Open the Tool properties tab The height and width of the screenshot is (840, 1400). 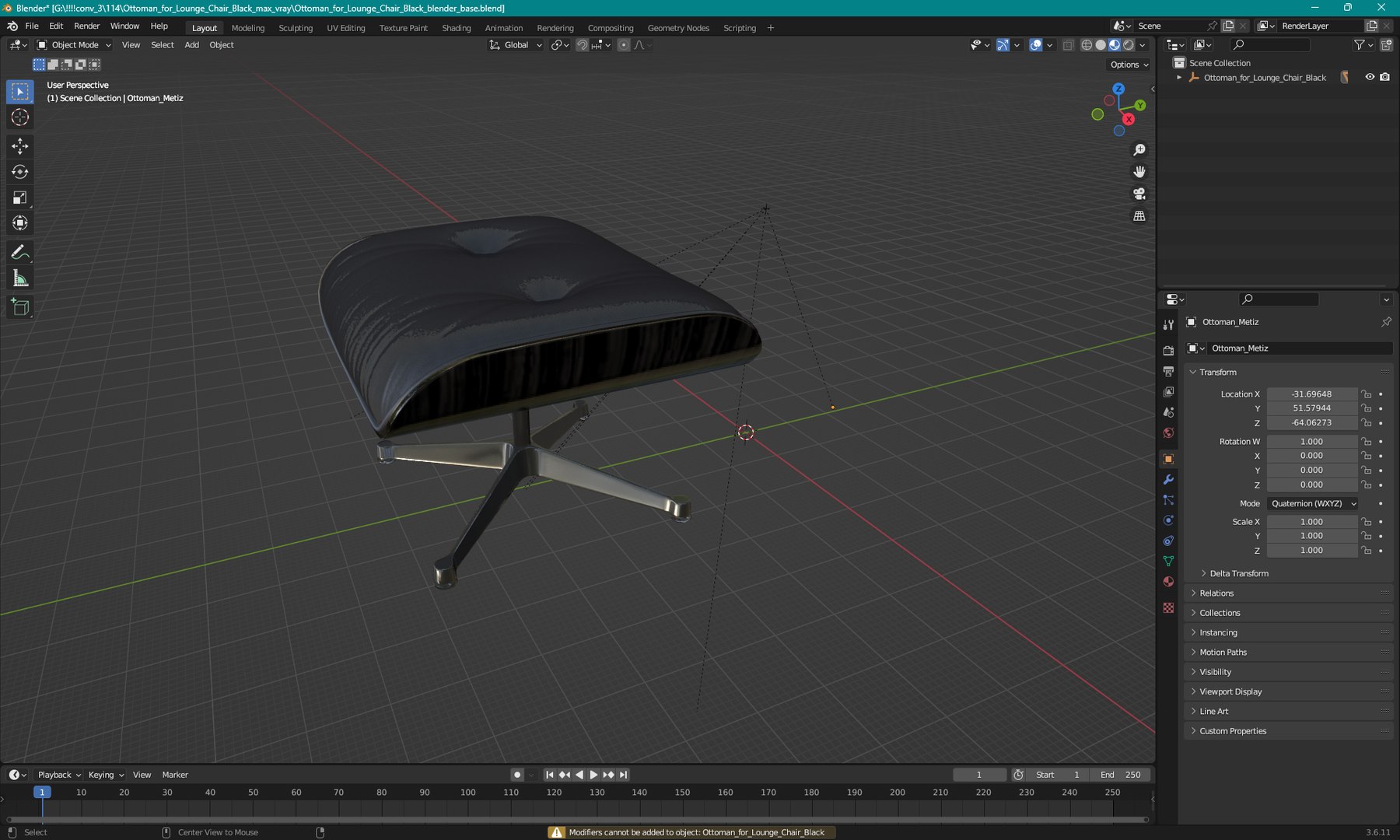click(x=1168, y=324)
